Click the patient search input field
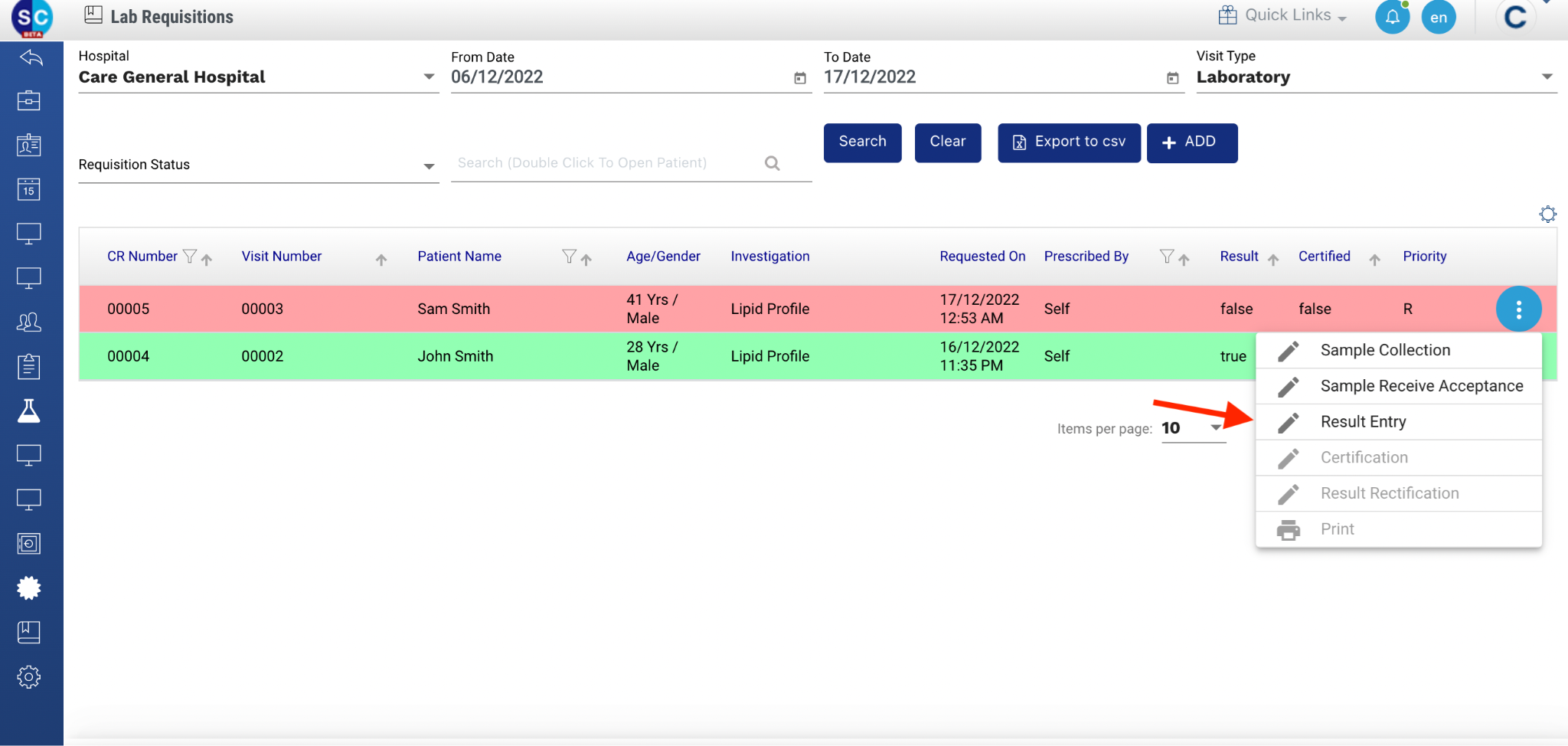Screen dimensions: 1568x746 click(x=605, y=163)
